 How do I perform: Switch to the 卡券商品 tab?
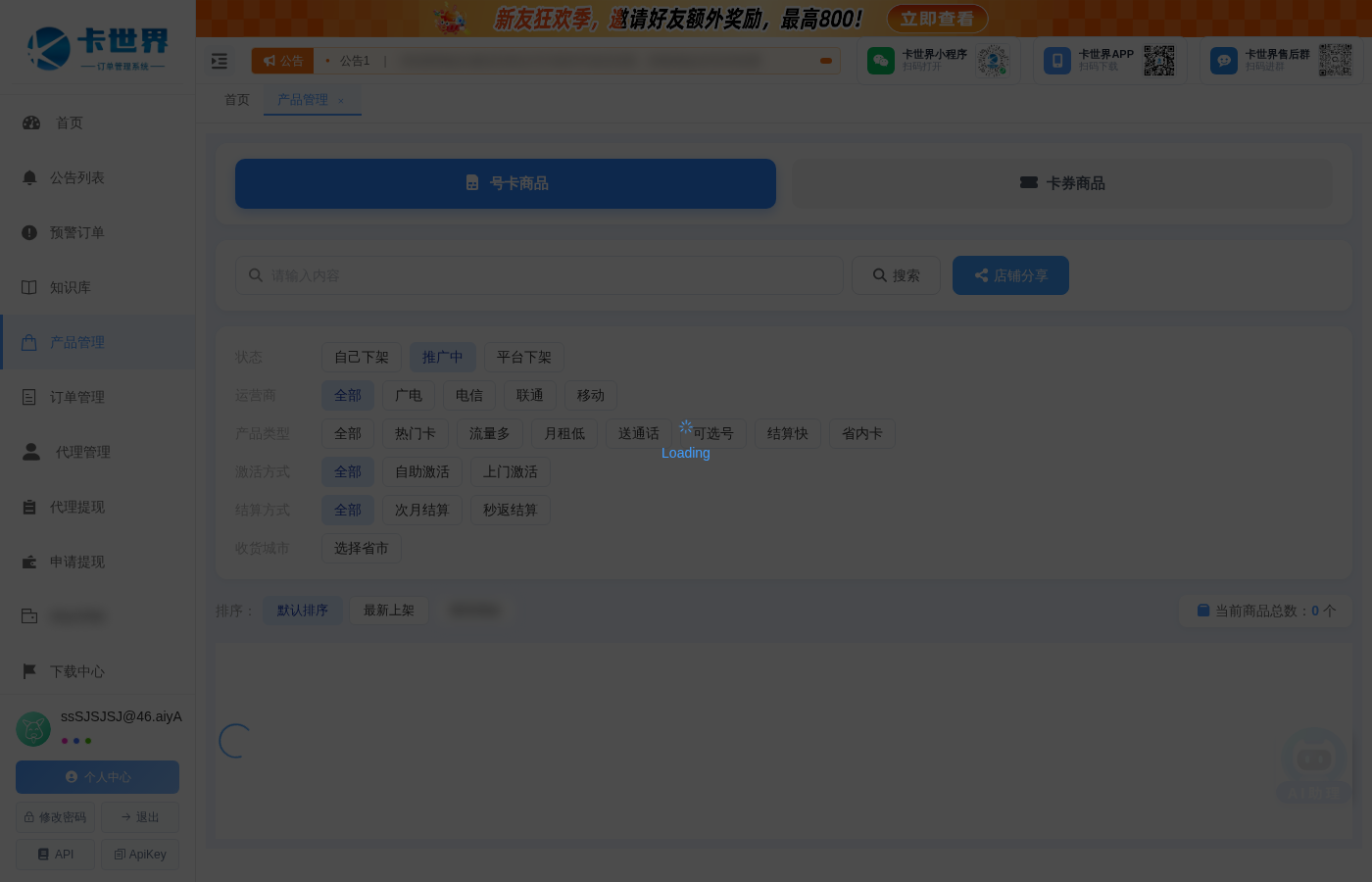click(x=1062, y=183)
